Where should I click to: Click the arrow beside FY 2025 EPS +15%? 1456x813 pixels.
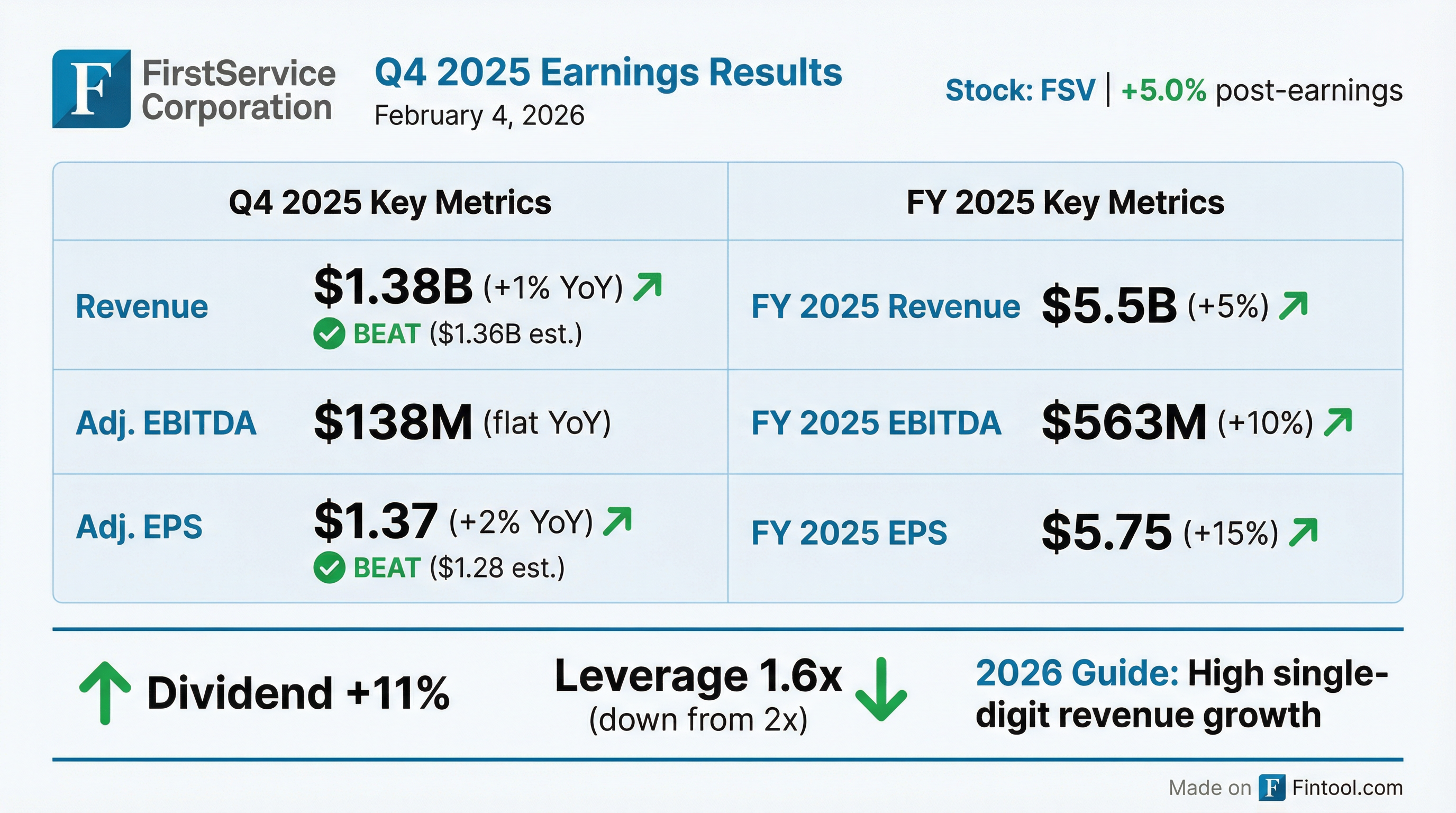pos(1303,532)
